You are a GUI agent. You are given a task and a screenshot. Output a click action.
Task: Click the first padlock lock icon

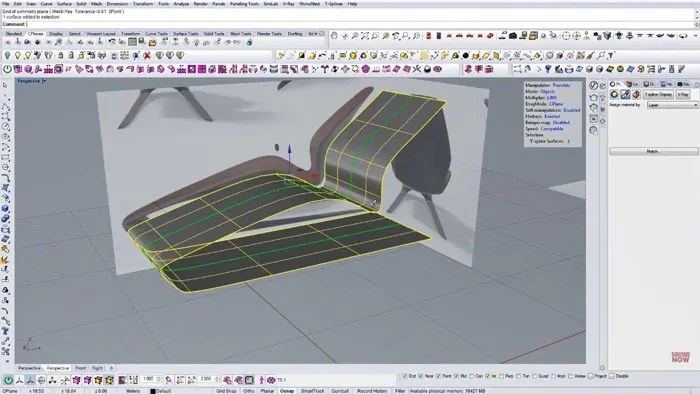pos(61,56)
